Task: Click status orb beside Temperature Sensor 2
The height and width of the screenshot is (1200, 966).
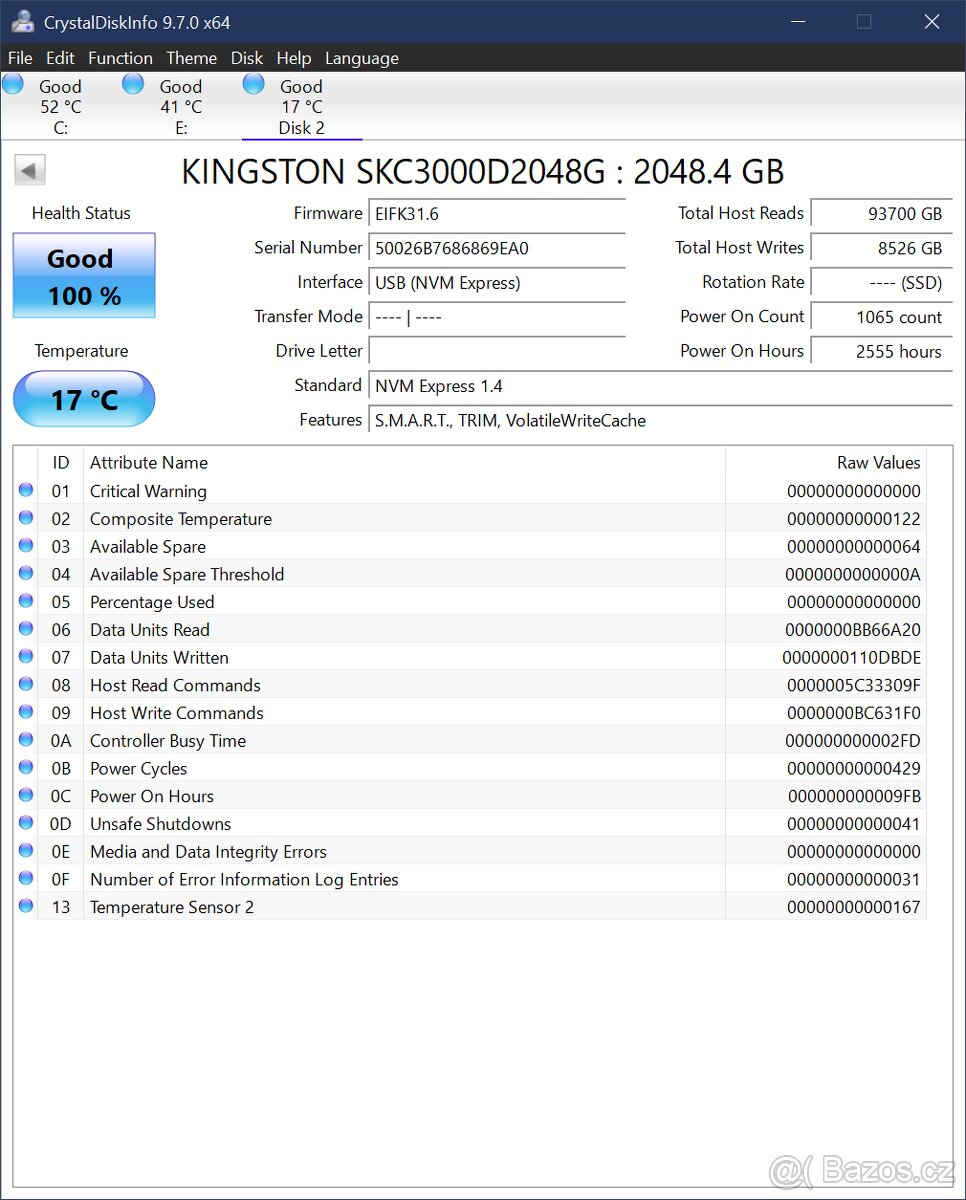Action: [26, 906]
